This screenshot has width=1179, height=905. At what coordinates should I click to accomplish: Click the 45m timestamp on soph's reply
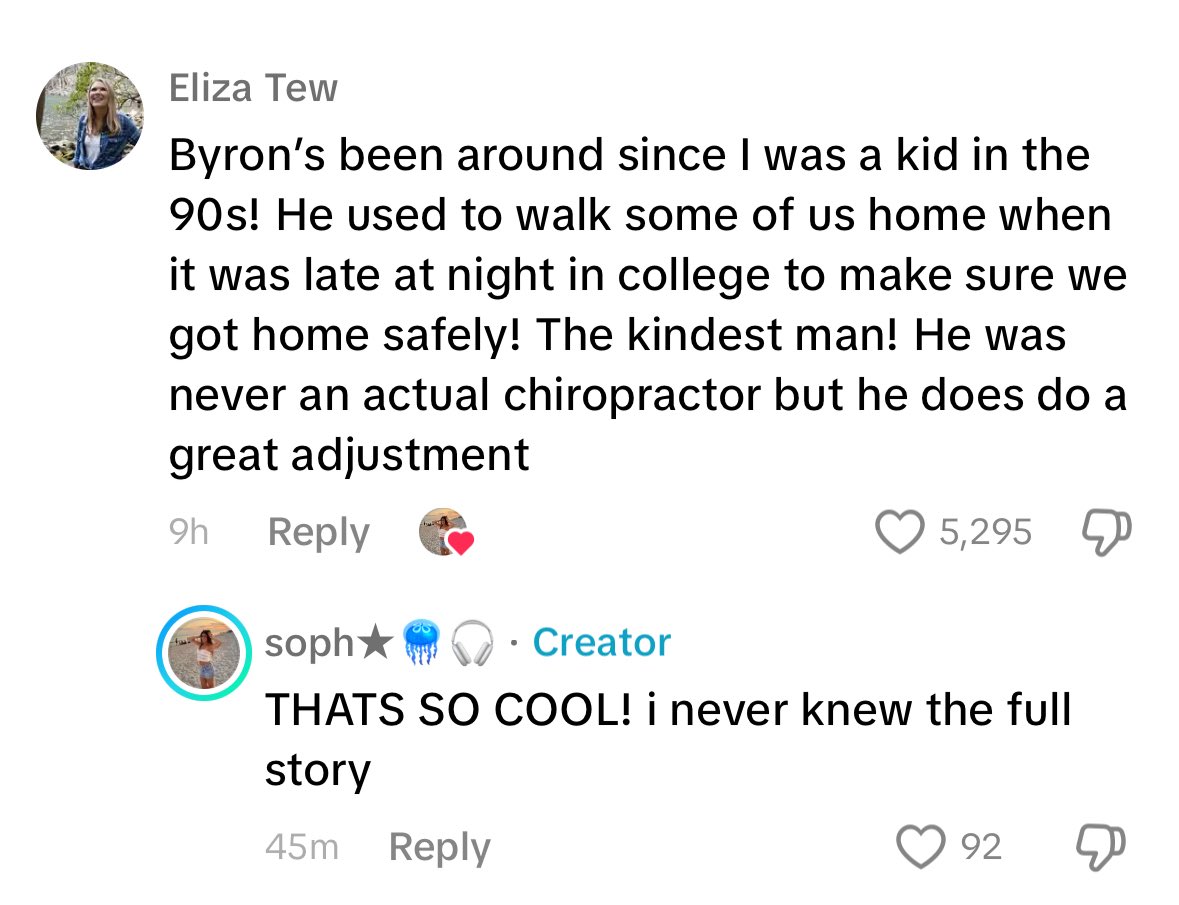[x=302, y=848]
